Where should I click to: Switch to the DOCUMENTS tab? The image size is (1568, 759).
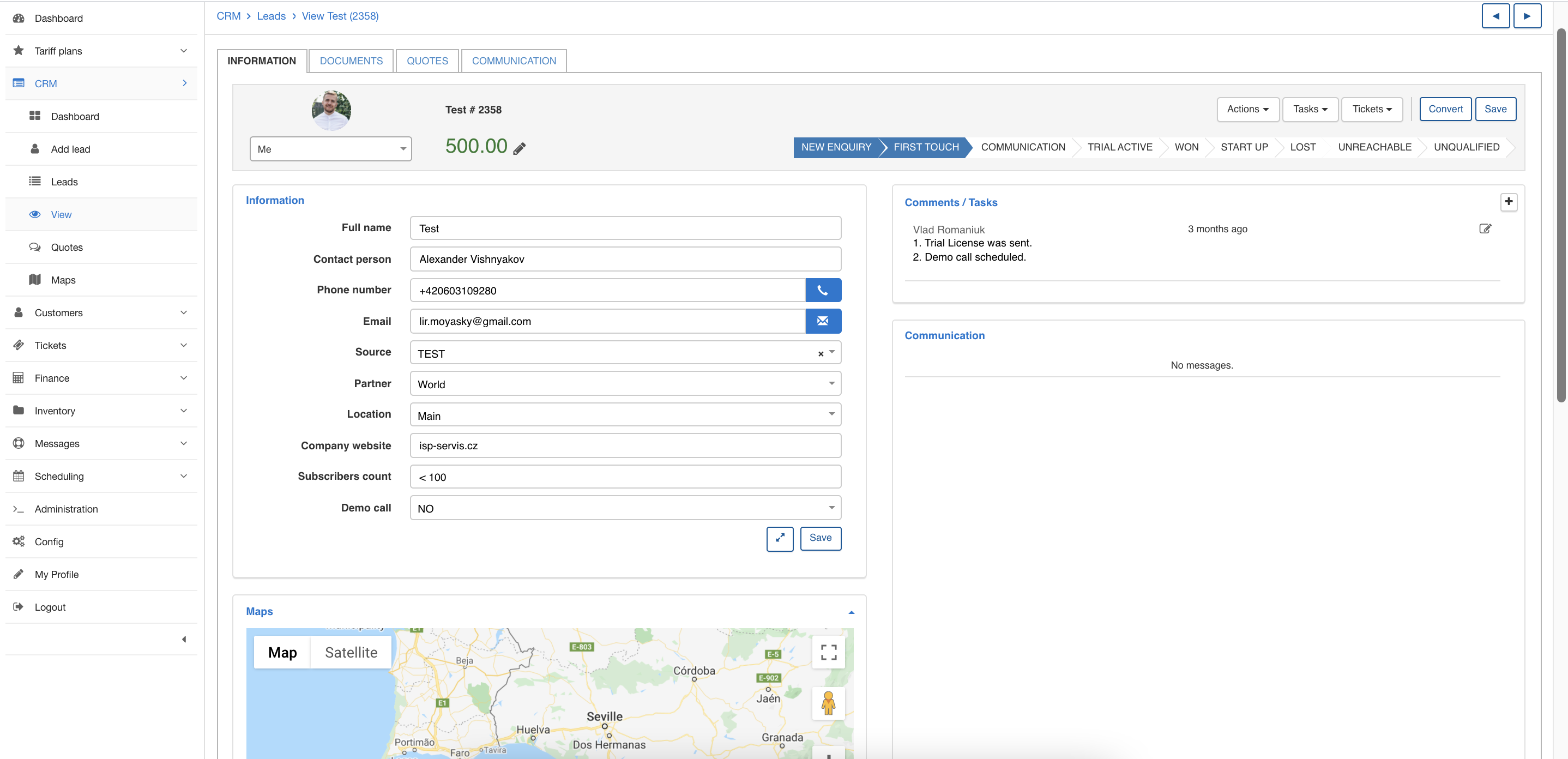coord(351,61)
